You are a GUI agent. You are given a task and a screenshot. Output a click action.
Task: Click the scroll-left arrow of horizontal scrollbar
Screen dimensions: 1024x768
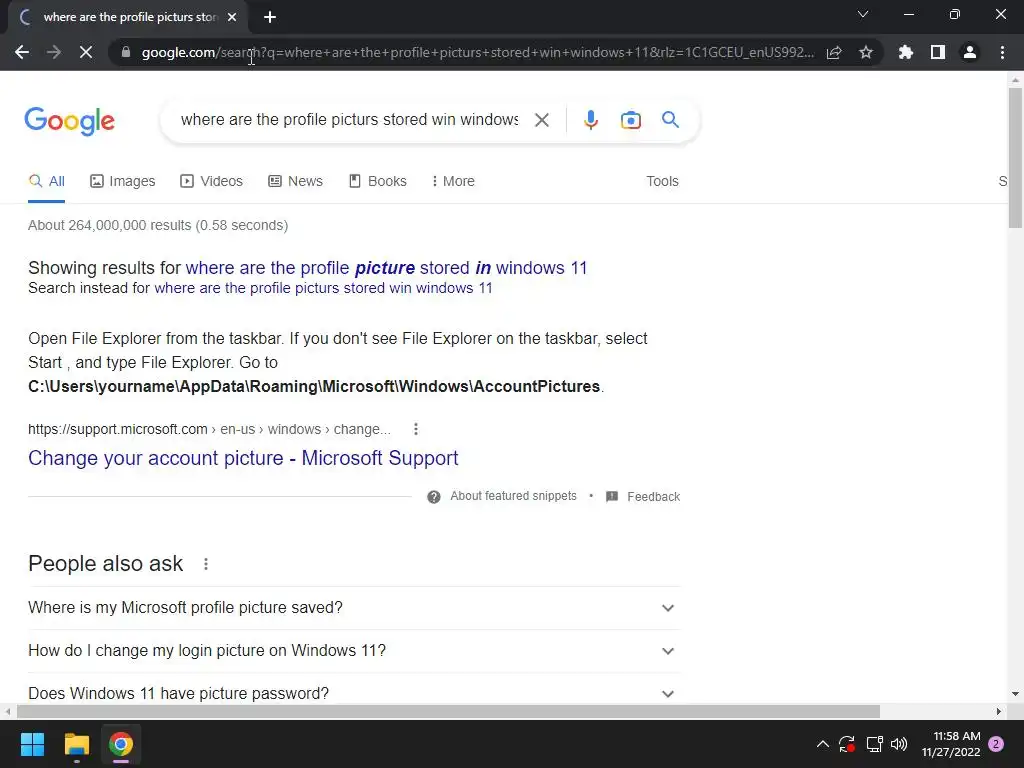coord(7,711)
